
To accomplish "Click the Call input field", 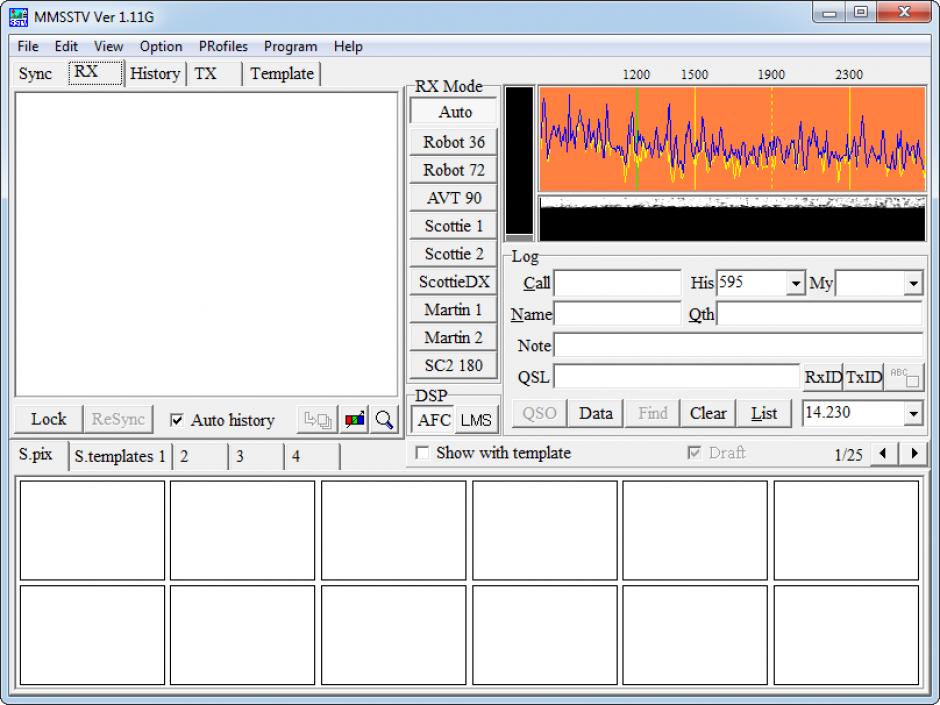I will point(617,284).
